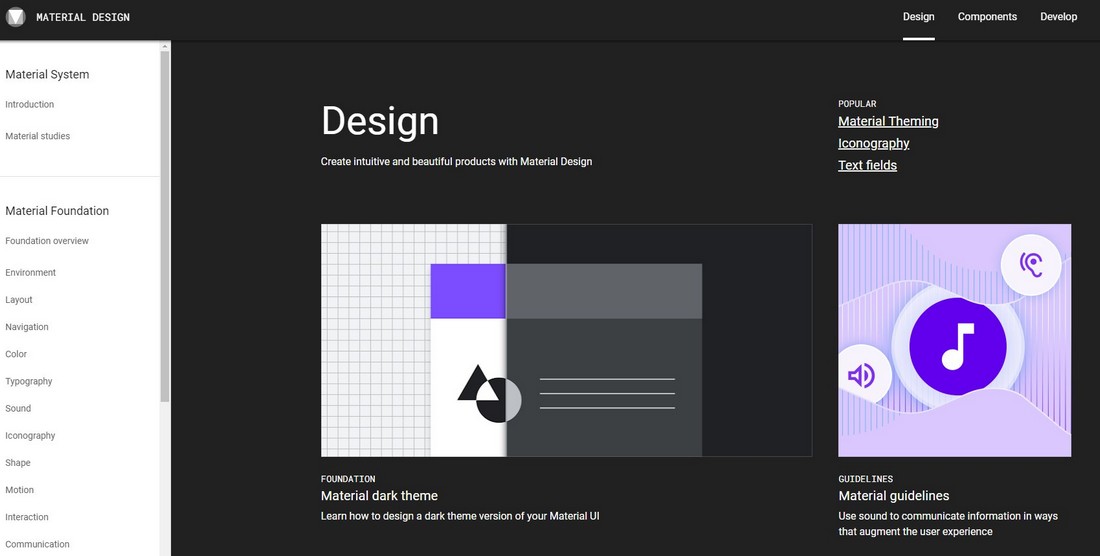This screenshot has height=556, width=1100.
Task: Click the GUIDELINES label text
Action: pos(866,479)
